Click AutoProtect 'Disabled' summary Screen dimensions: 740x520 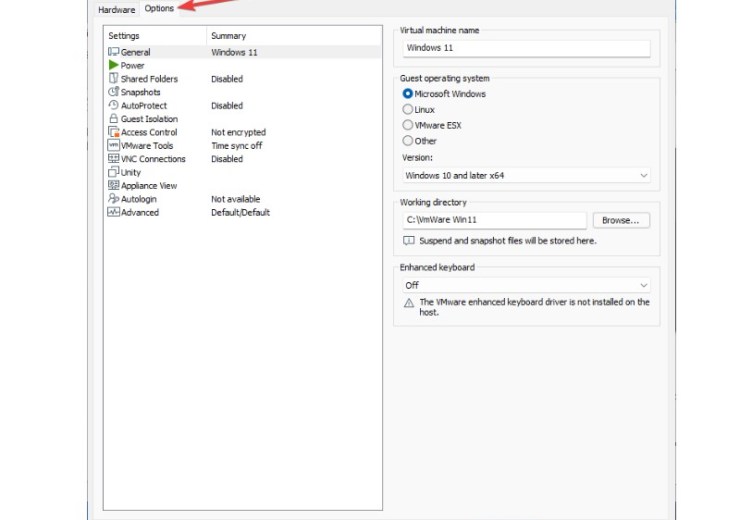[227, 105]
